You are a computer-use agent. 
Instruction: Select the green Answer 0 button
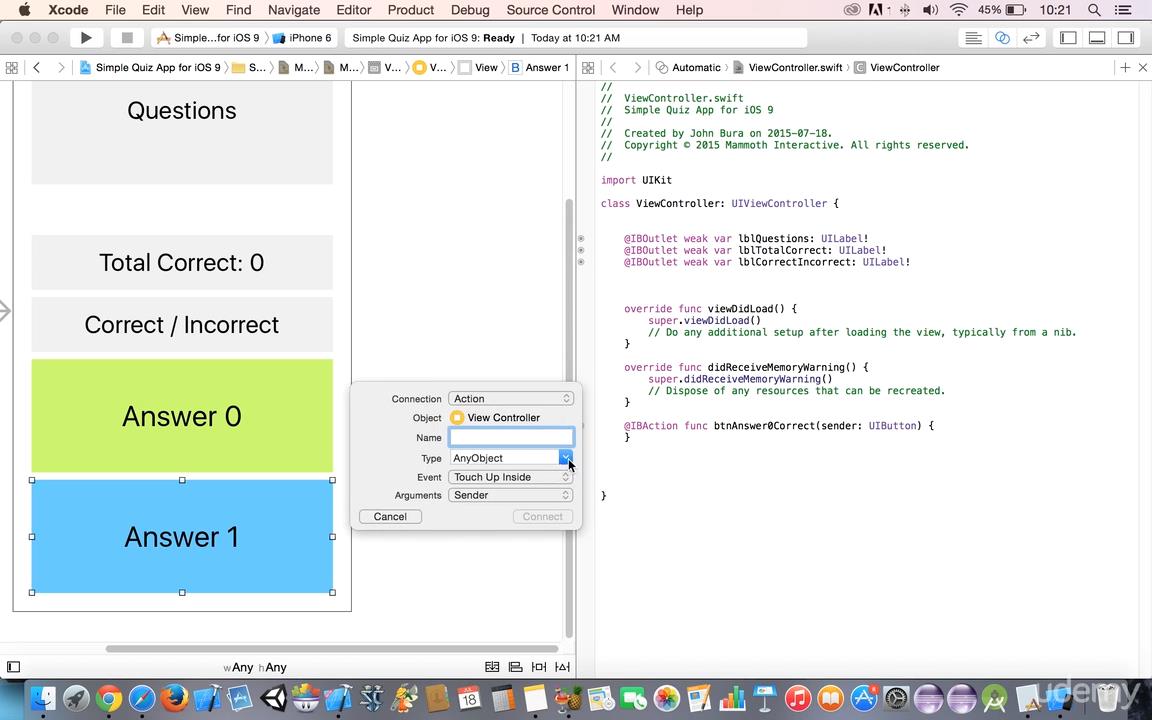(x=182, y=416)
